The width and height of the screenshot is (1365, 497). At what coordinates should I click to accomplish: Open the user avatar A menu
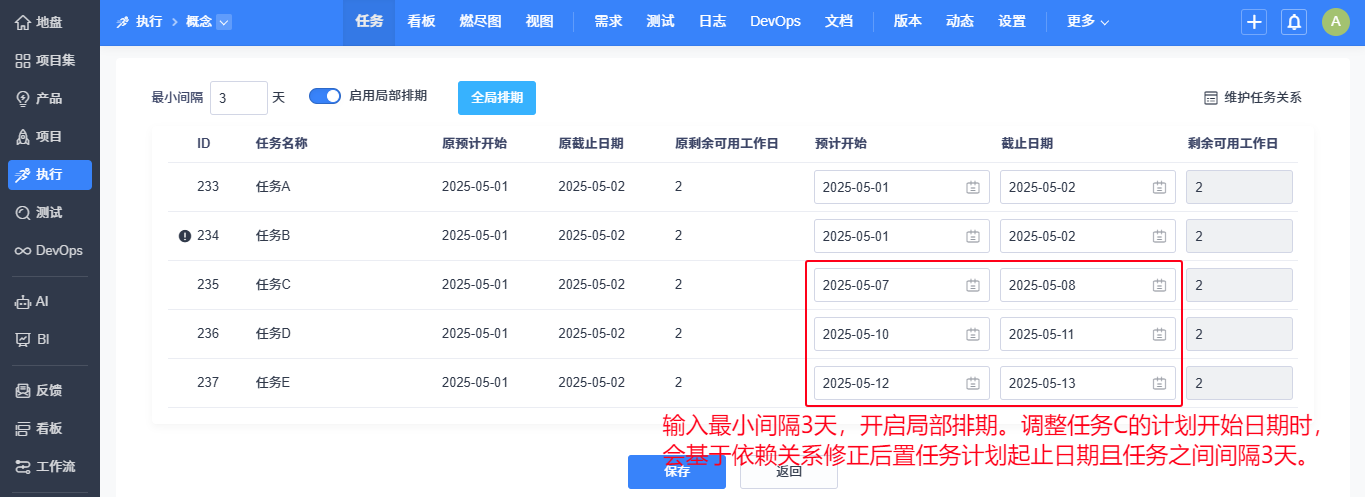1336,22
